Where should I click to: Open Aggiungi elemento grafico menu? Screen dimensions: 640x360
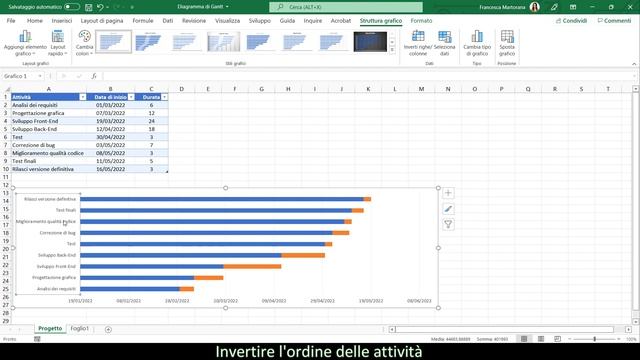25,43
